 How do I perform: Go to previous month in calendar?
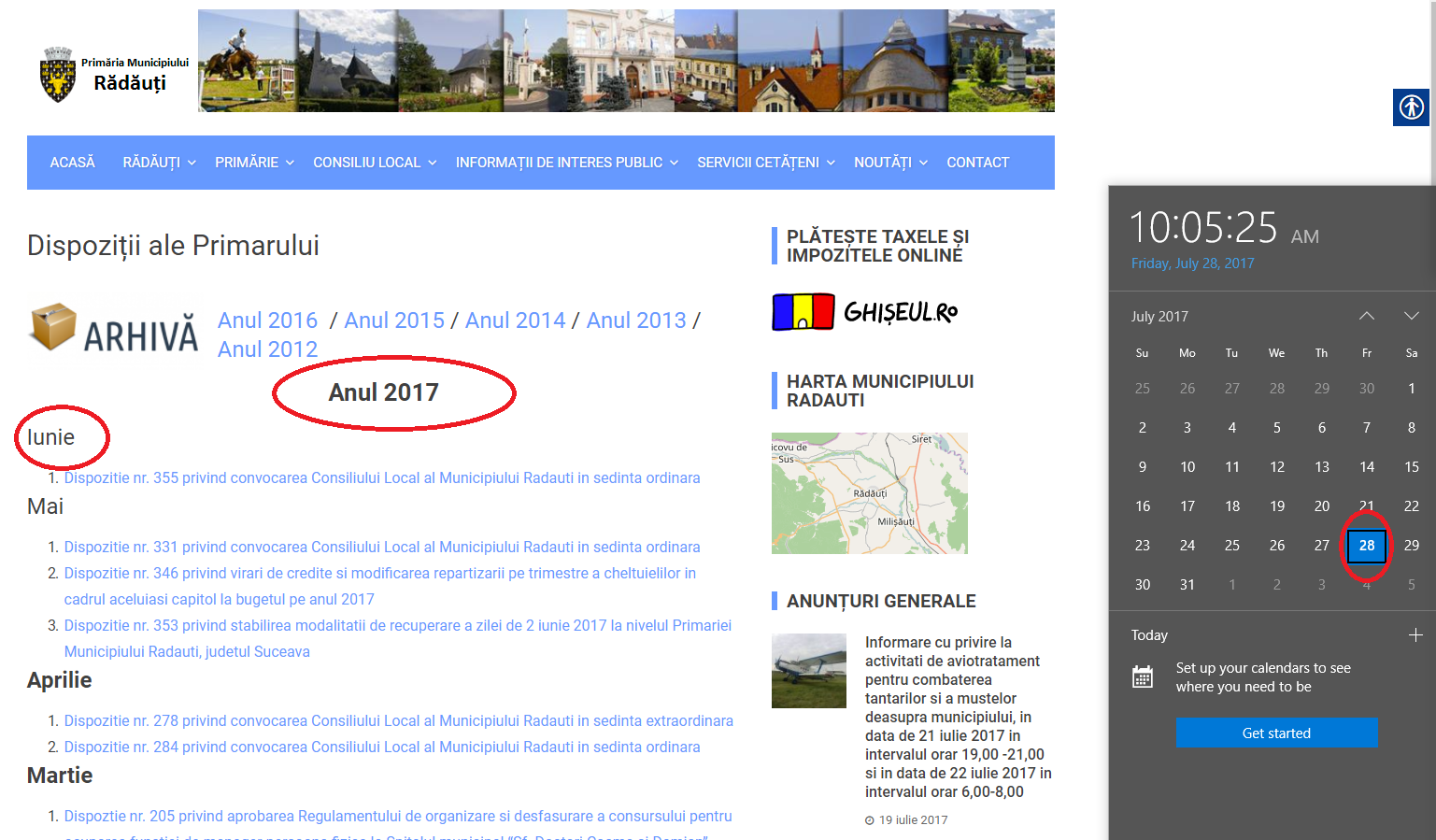(x=1366, y=316)
